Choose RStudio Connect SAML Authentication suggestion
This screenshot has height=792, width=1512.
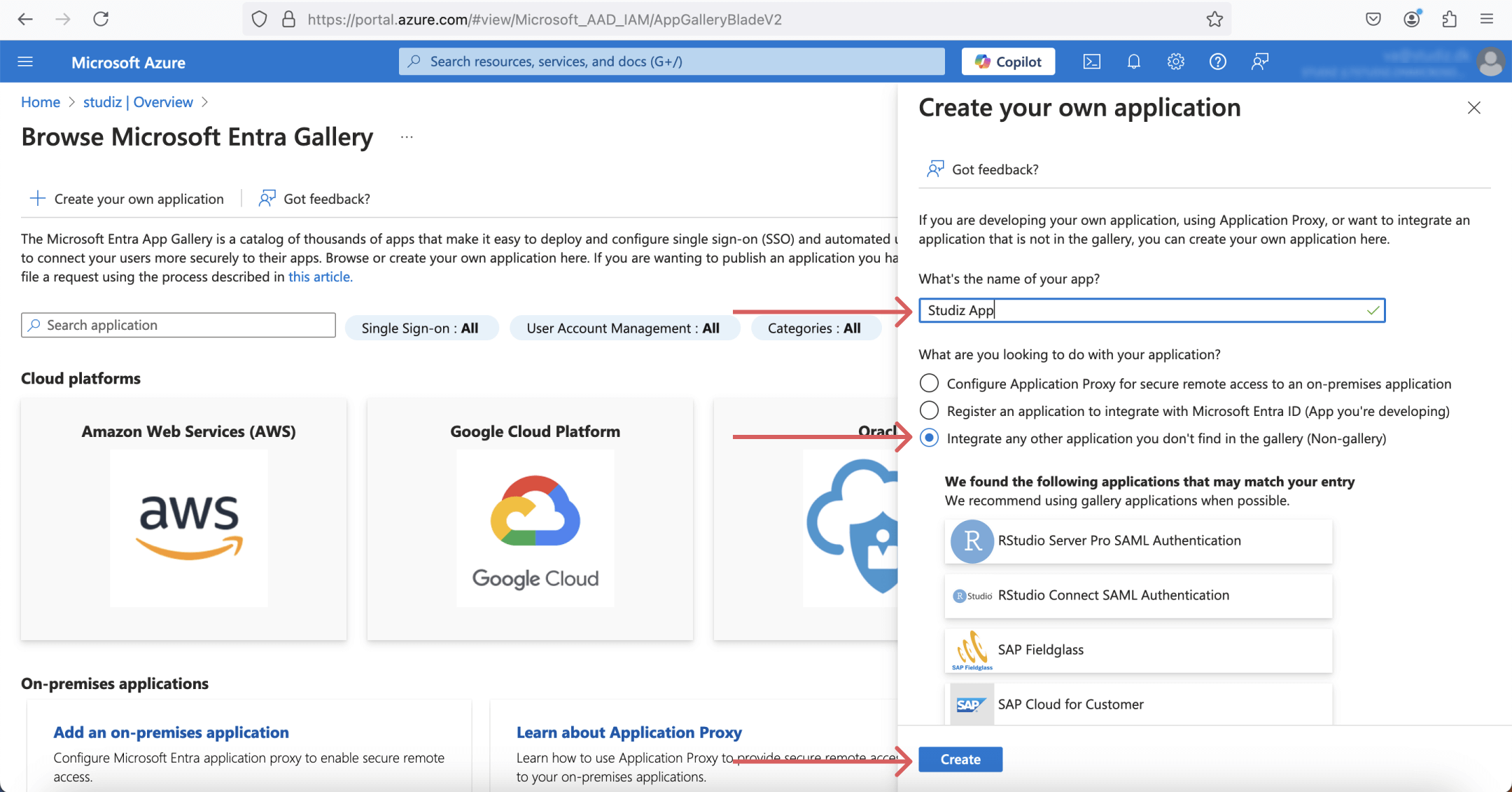point(1138,595)
